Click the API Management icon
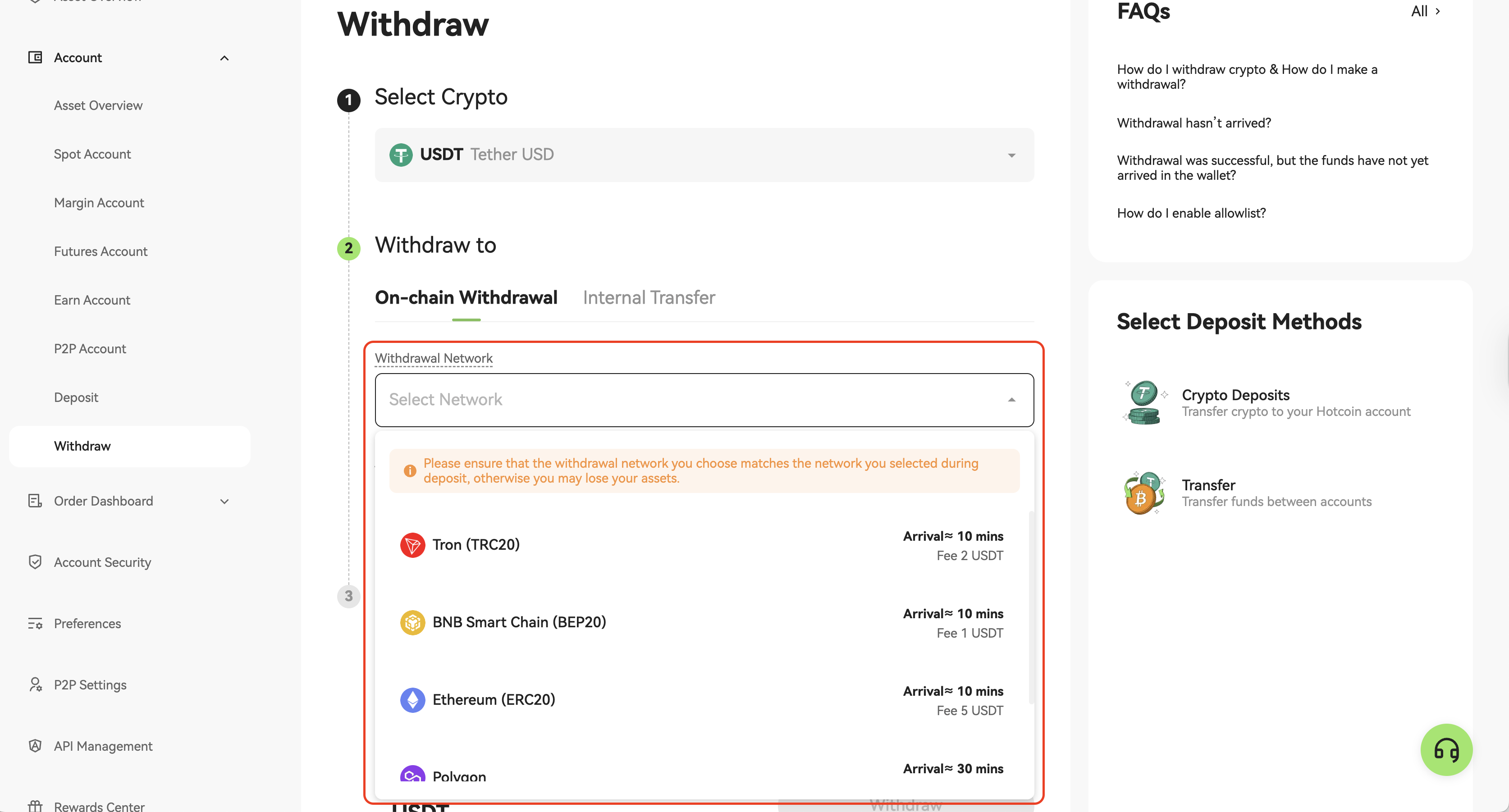Viewport: 1509px width, 812px height. [x=35, y=746]
